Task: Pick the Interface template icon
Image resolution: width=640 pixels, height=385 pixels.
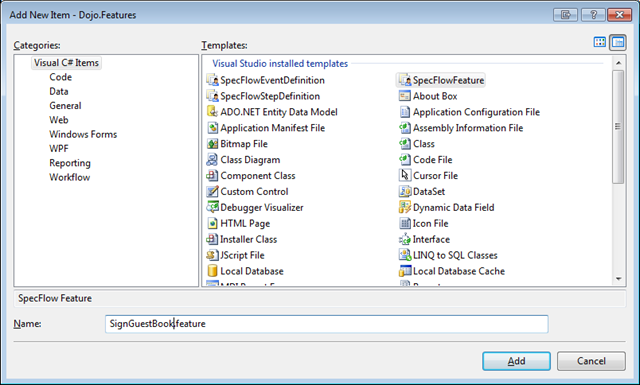Action: pyautogui.click(x=405, y=239)
